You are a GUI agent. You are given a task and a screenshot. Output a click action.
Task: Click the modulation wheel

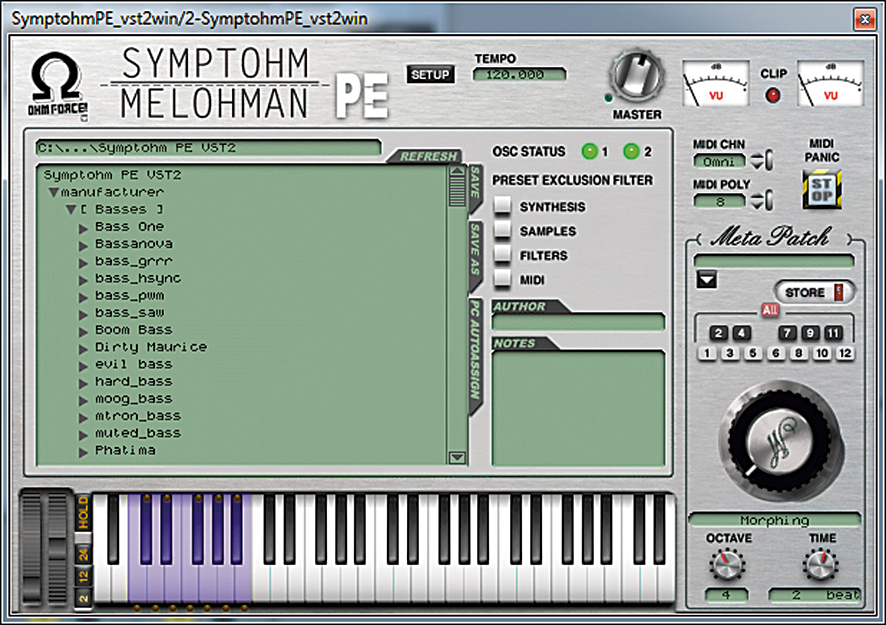point(58,550)
